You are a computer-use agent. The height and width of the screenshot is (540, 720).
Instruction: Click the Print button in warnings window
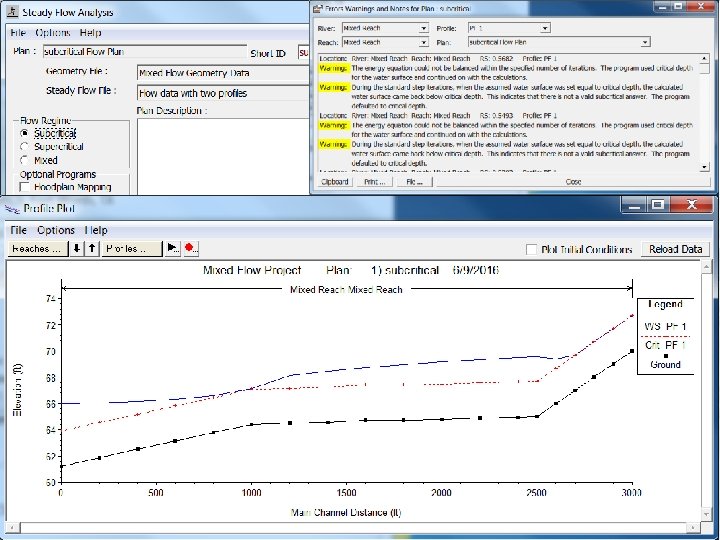[x=374, y=181]
